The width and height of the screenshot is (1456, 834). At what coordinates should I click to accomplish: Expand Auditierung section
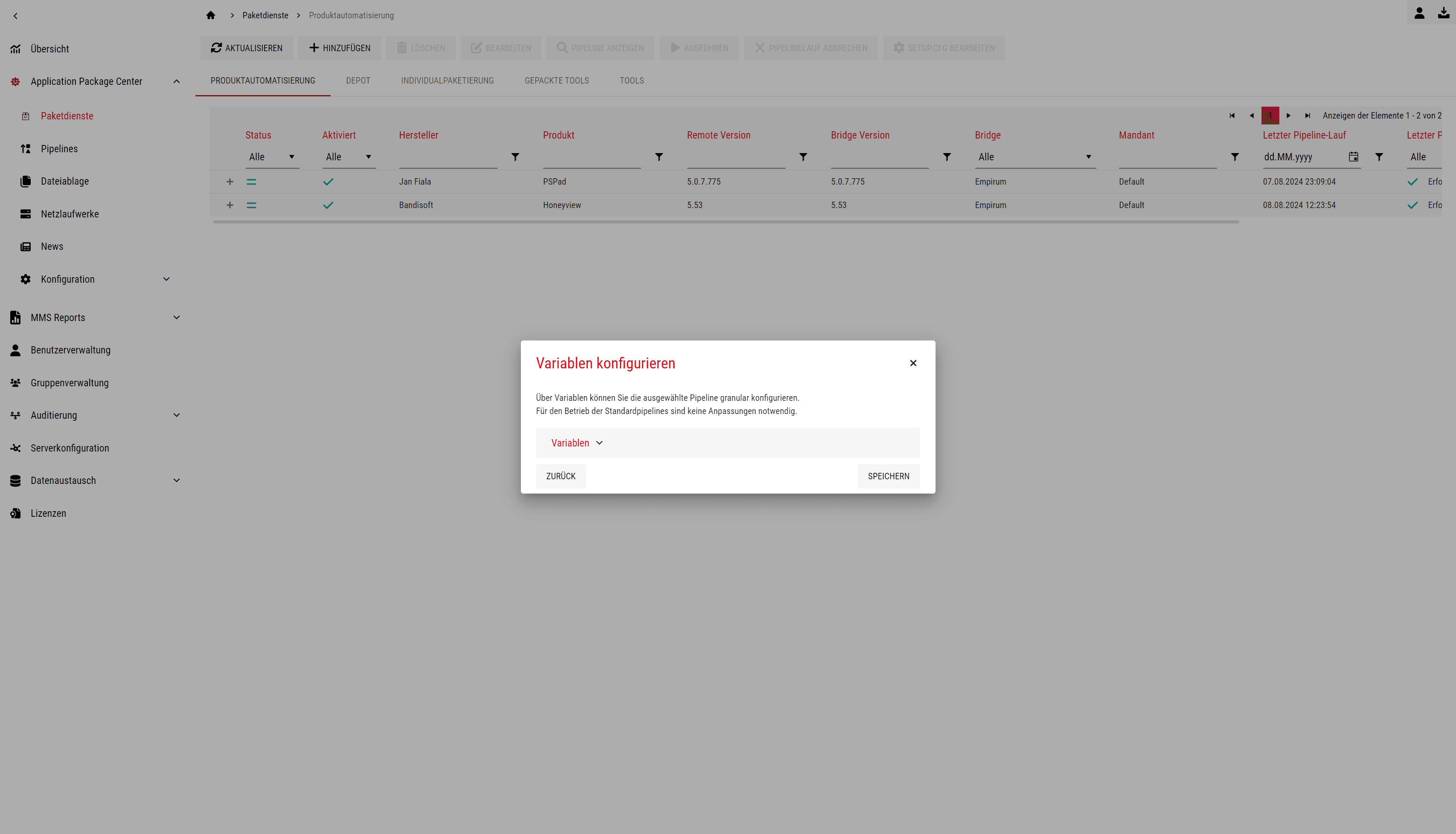(x=177, y=415)
